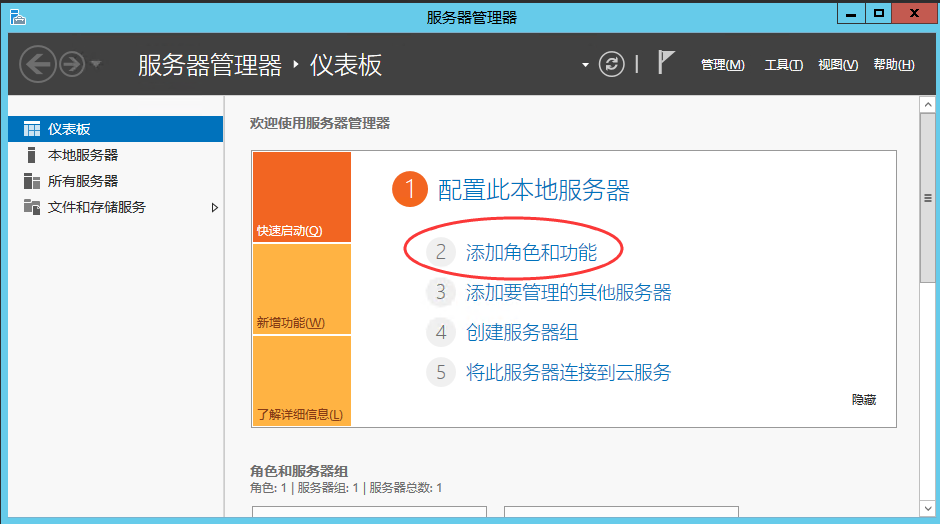Open the 管理(M) menu
Image resolution: width=940 pixels, height=524 pixels.
722,65
